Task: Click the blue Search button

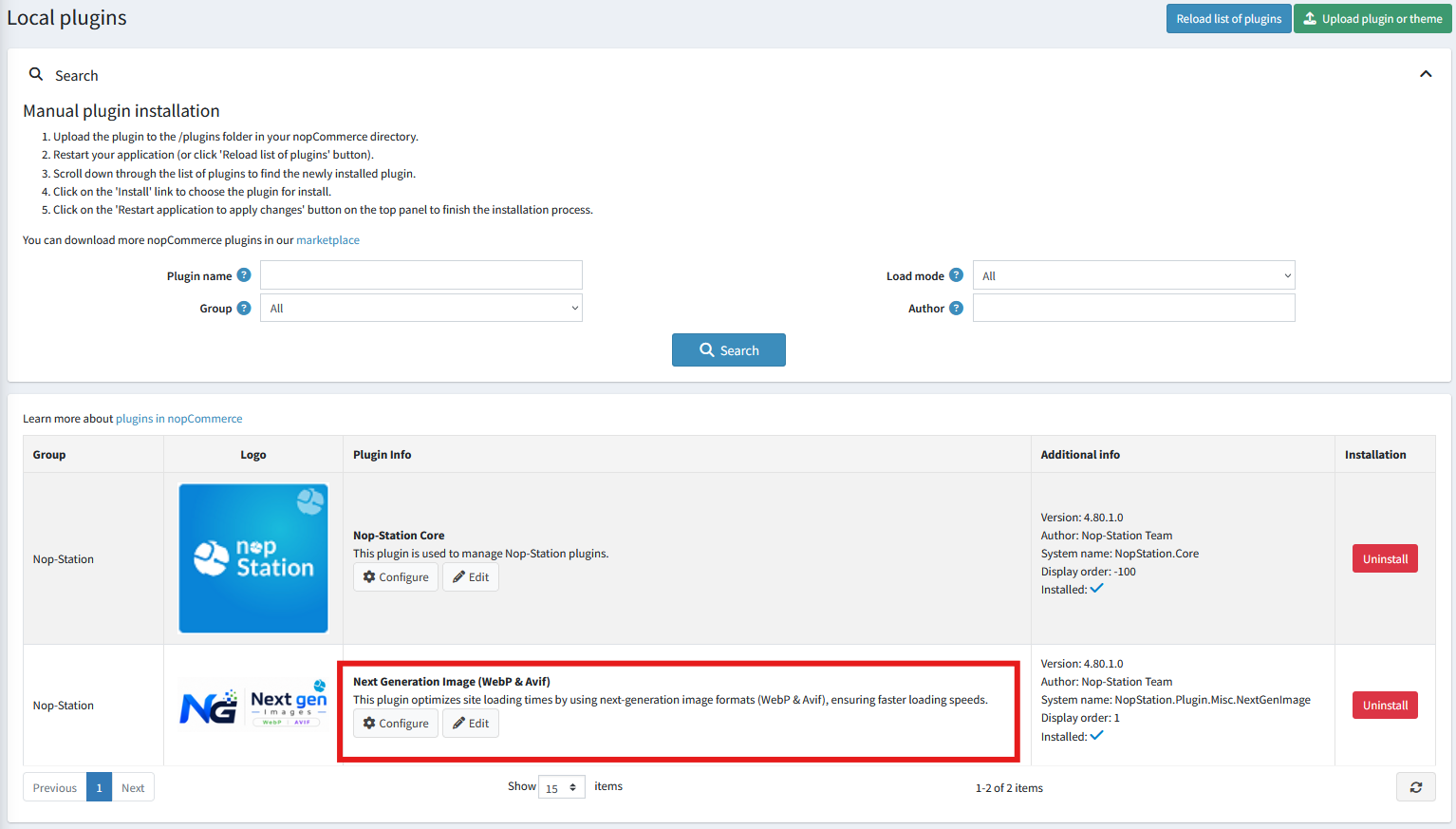Action: pyautogui.click(x=729, y=350)
